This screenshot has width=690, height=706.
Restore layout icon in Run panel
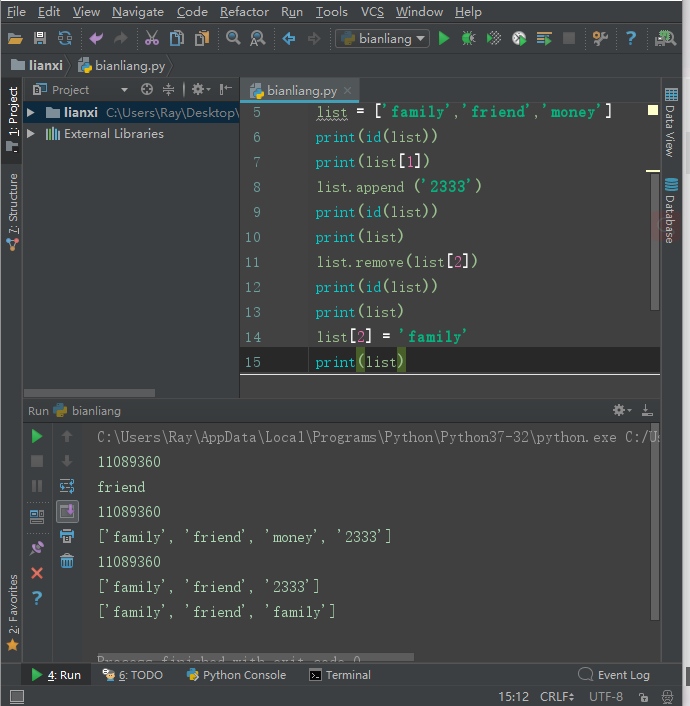click(37, 516)
